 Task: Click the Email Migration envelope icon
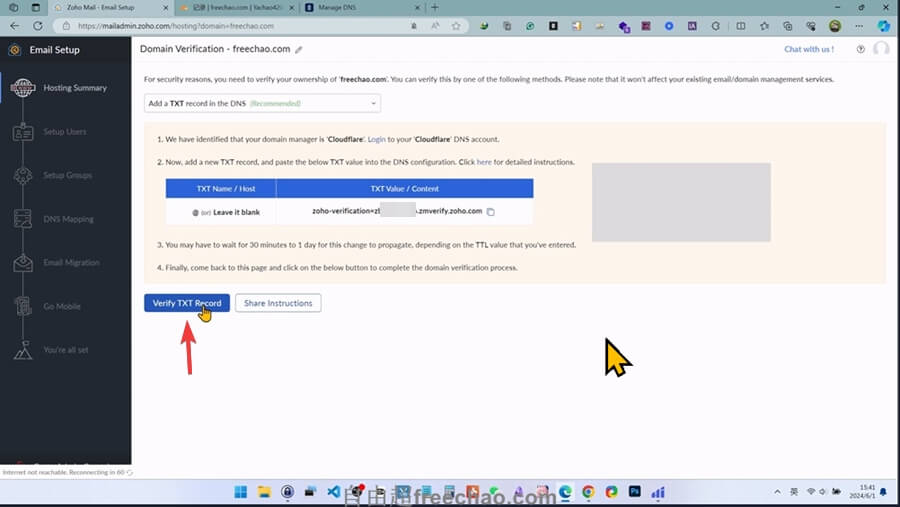(22, 263)
